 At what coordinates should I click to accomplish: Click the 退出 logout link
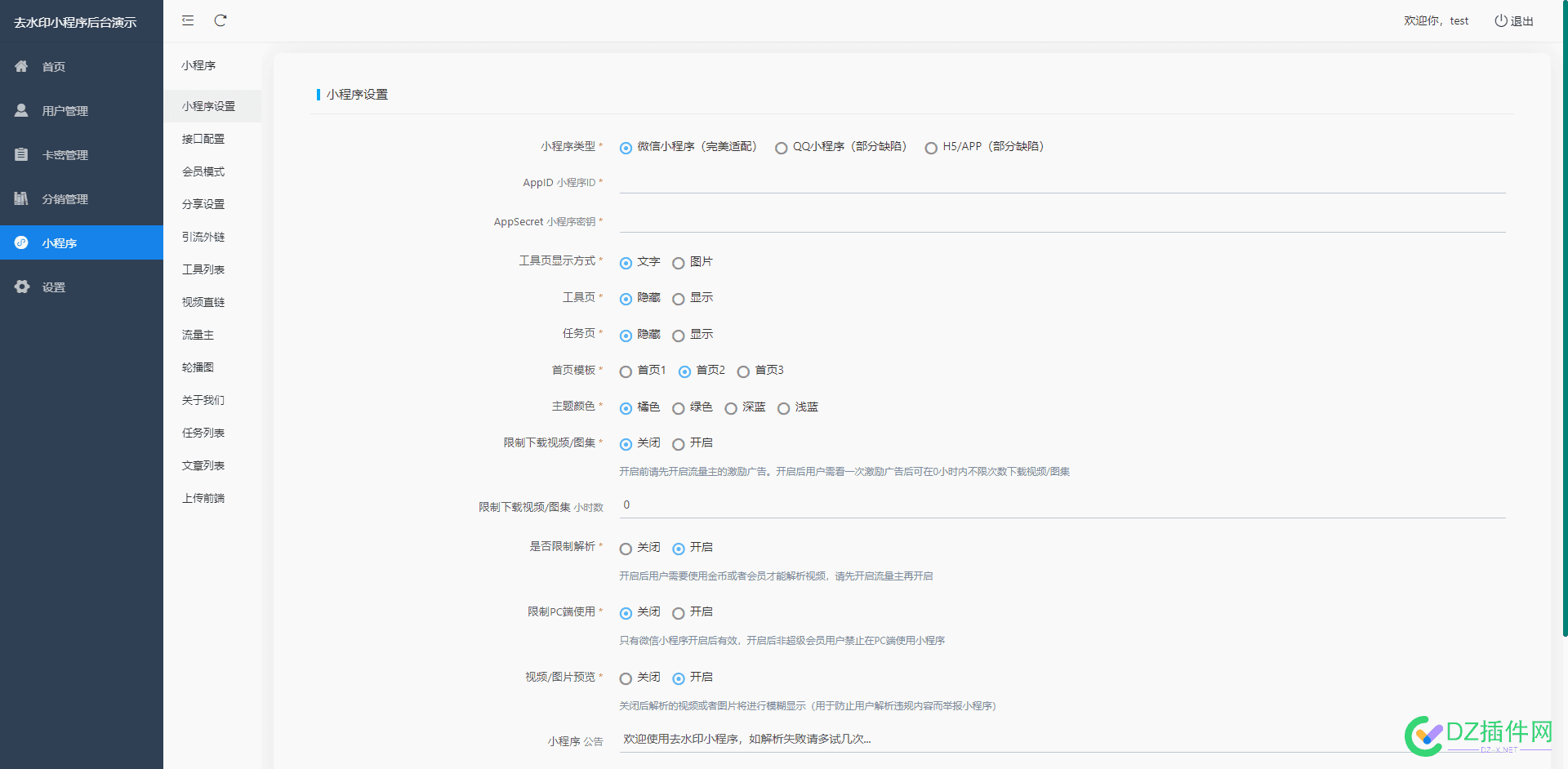(x=1522, y=21)
